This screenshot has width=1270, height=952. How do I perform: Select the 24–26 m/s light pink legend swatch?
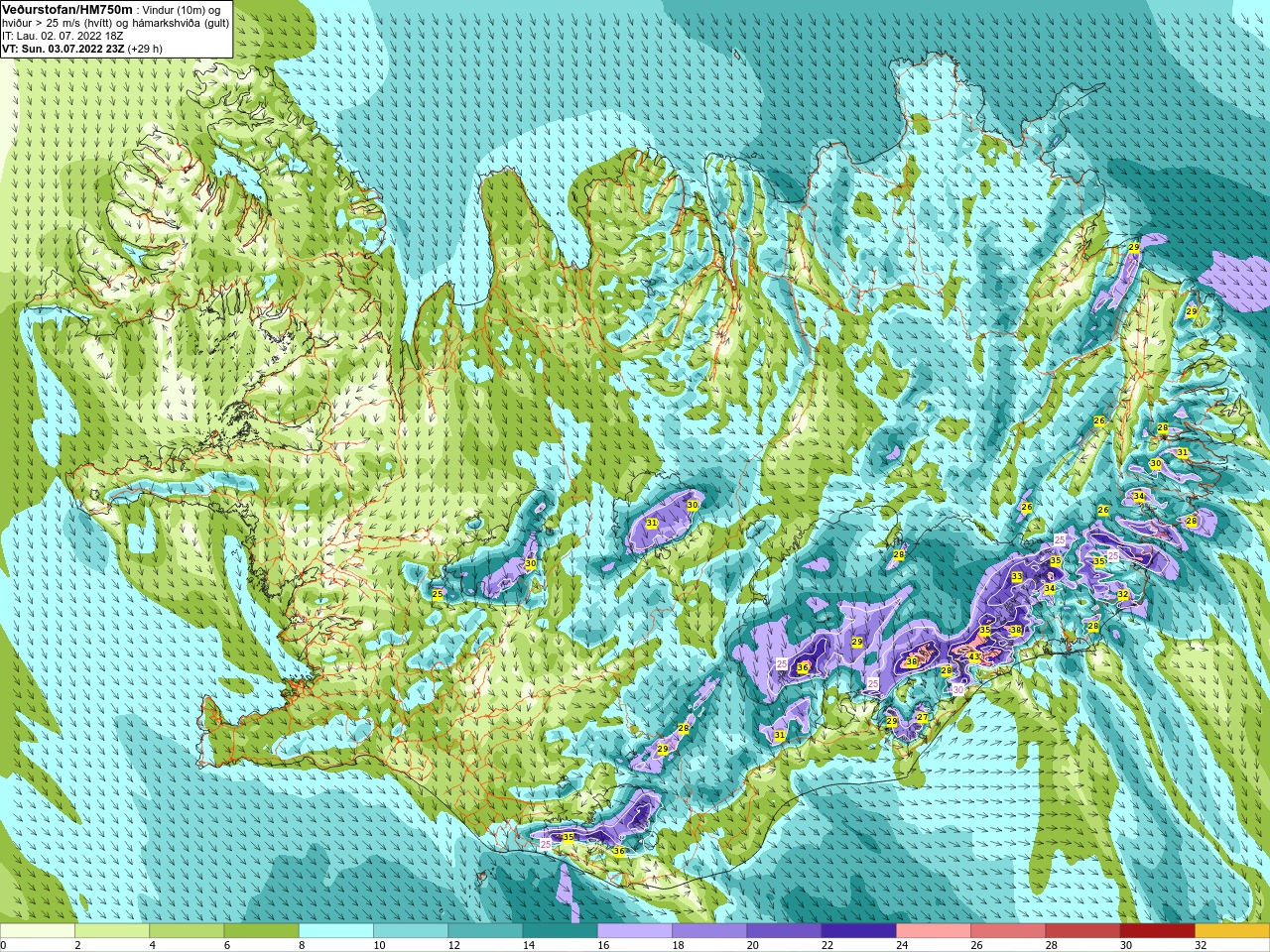(x=934, y=931)
